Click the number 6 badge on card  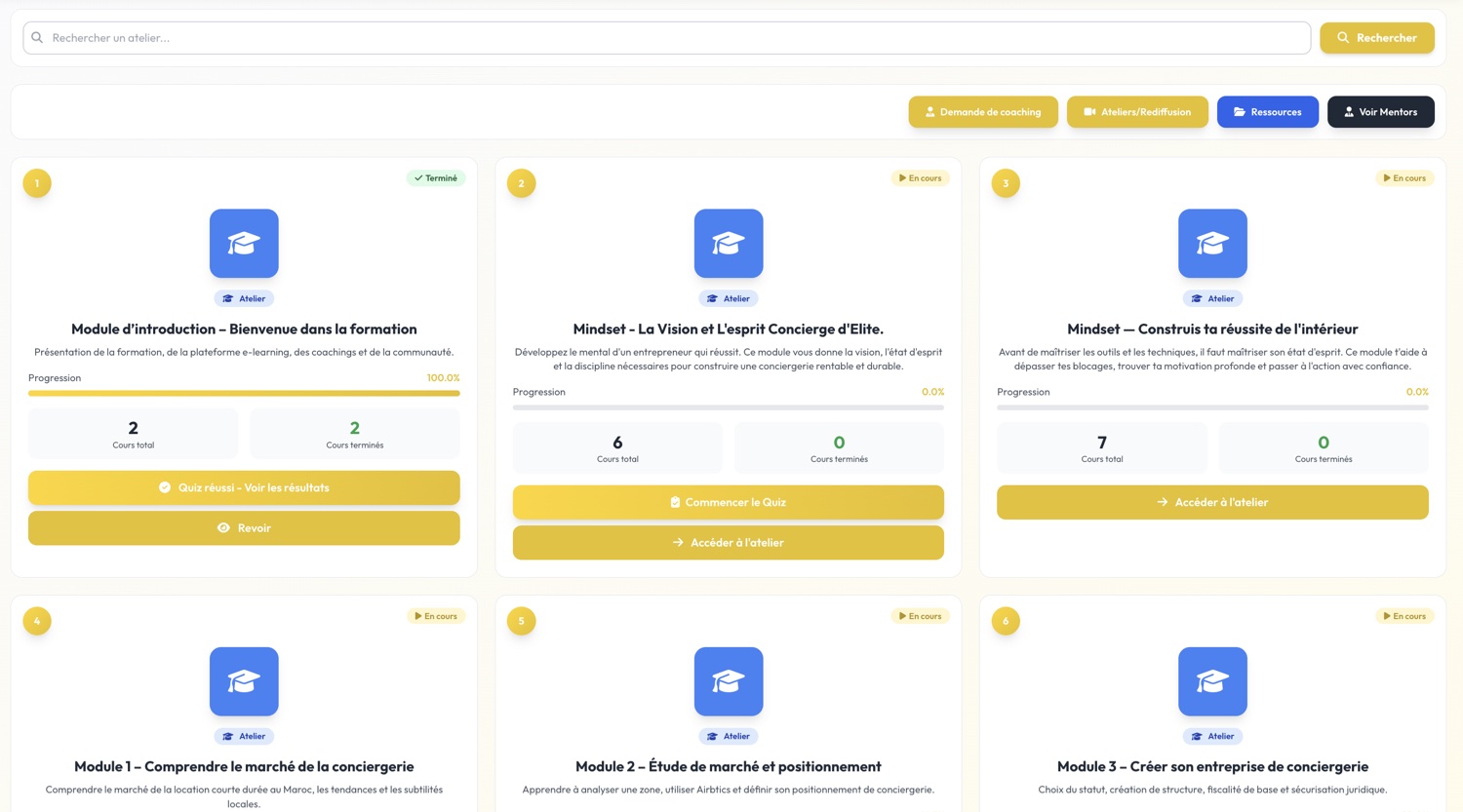pyautogui.click(x=1006, y=621)
